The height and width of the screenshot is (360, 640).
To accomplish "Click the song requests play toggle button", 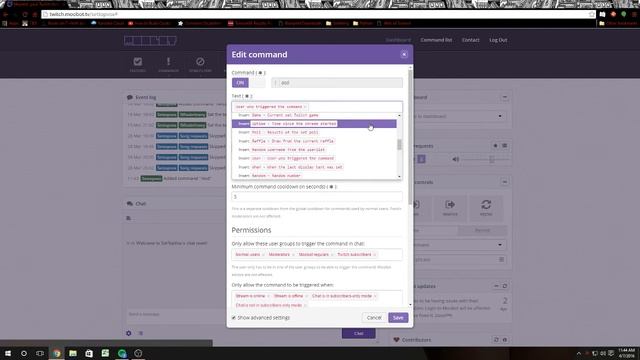I will tap(421, 159).
